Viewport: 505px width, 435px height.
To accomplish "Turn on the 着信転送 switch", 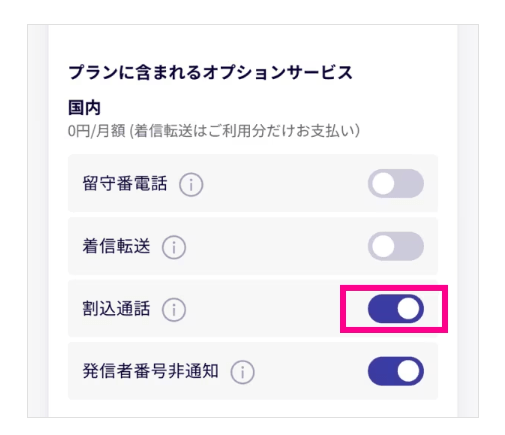I will (x=396, y=246).
